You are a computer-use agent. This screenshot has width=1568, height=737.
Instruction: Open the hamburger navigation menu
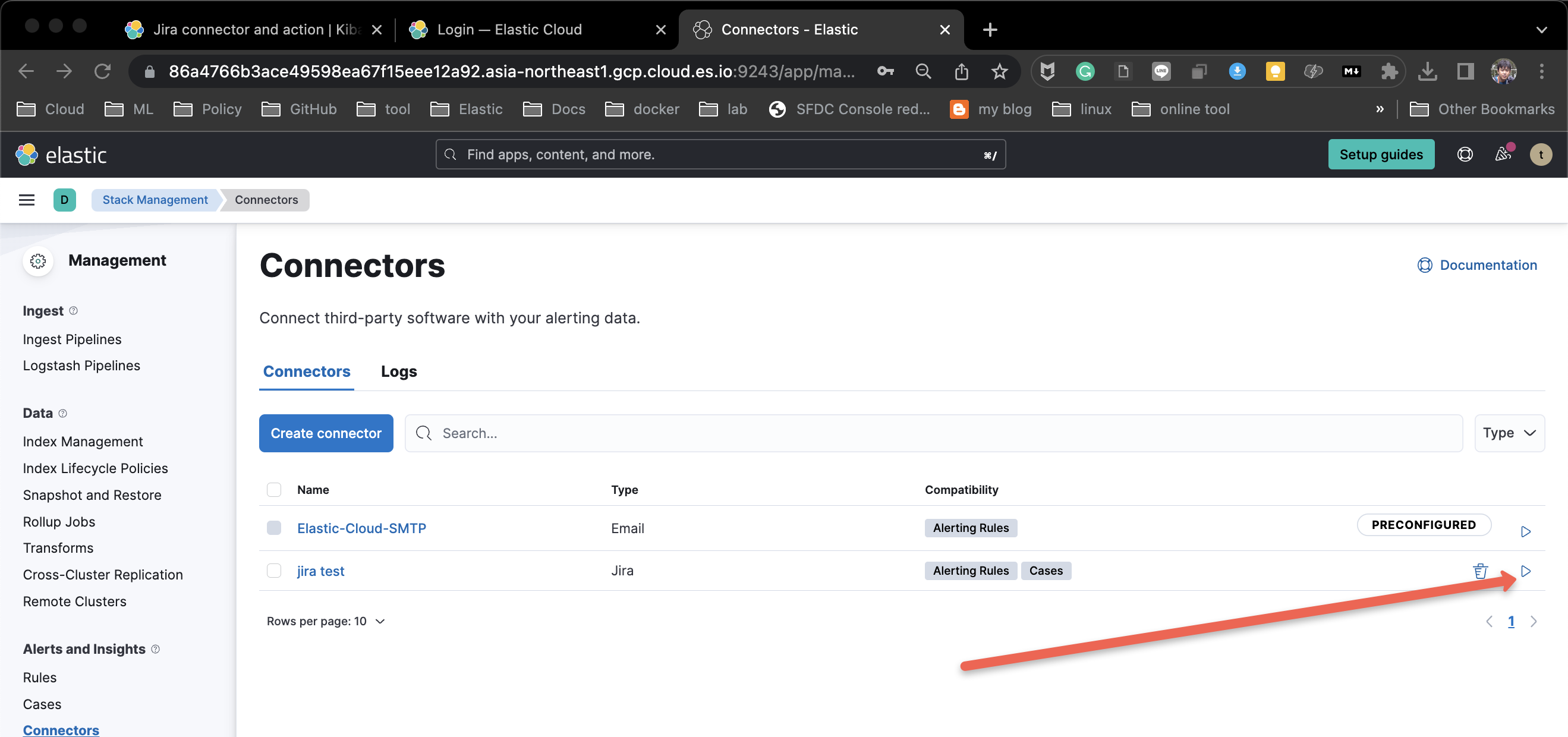pos(26,200)
